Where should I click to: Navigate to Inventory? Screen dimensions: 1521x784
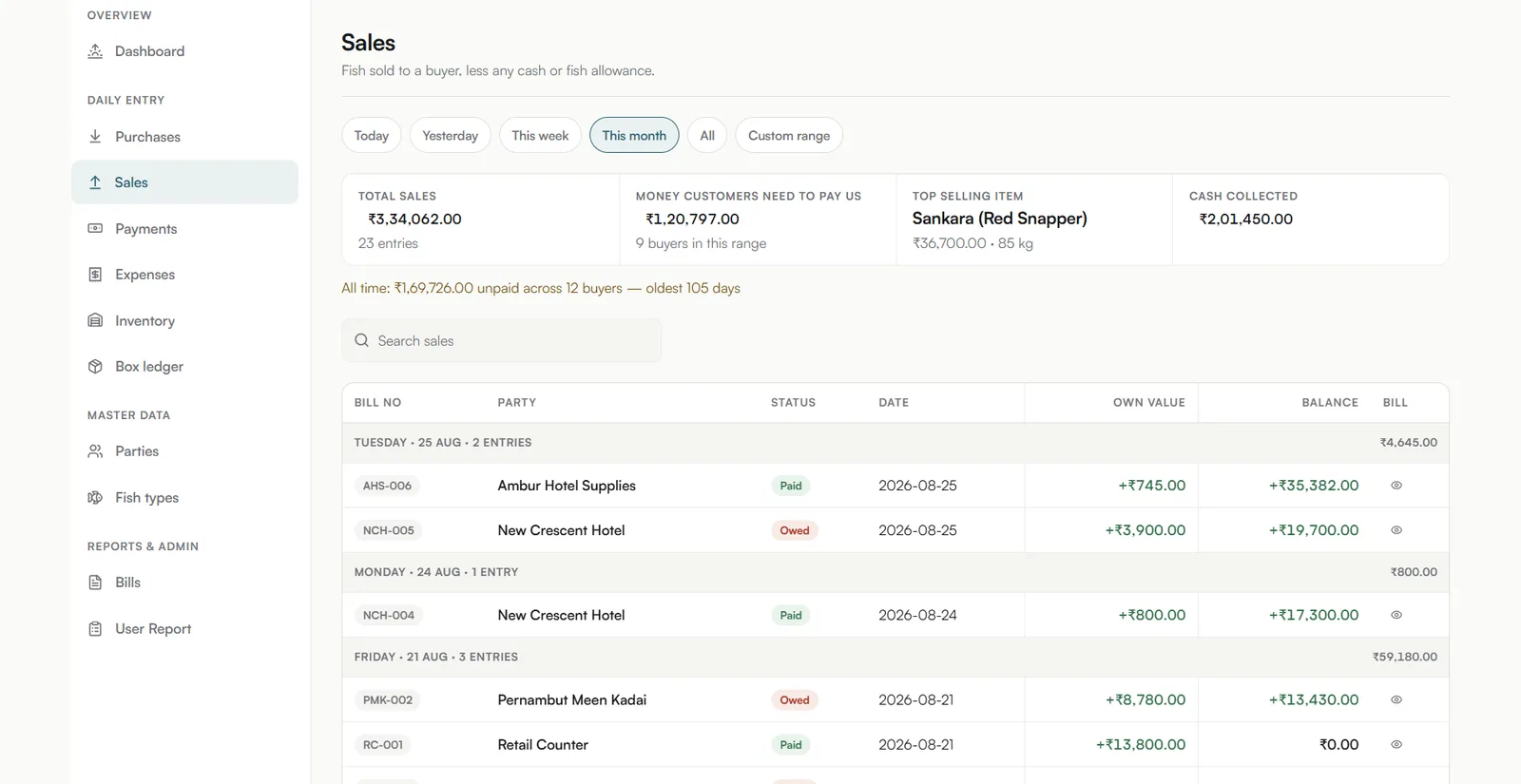184,321
